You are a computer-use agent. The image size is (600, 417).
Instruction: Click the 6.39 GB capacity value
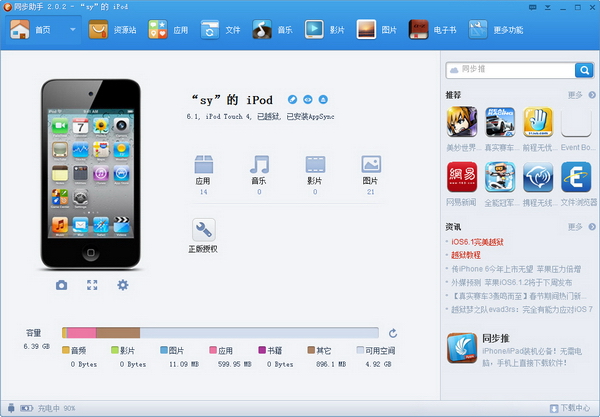36,346
